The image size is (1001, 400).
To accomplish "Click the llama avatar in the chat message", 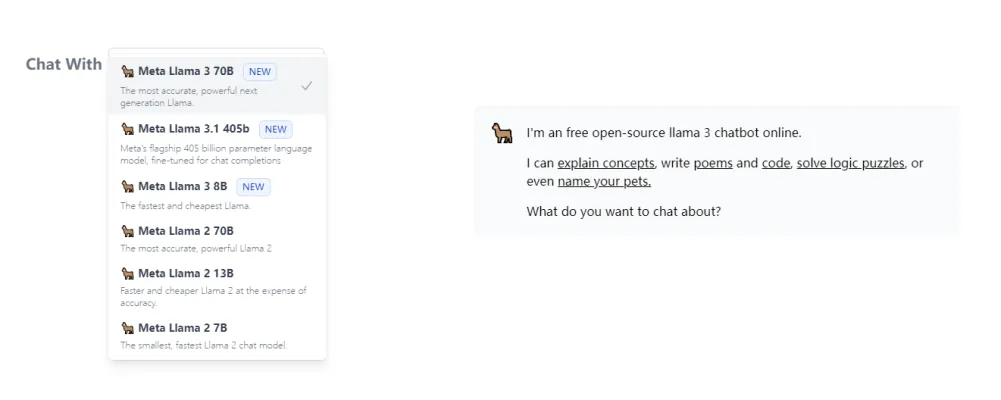I will 502,133.
